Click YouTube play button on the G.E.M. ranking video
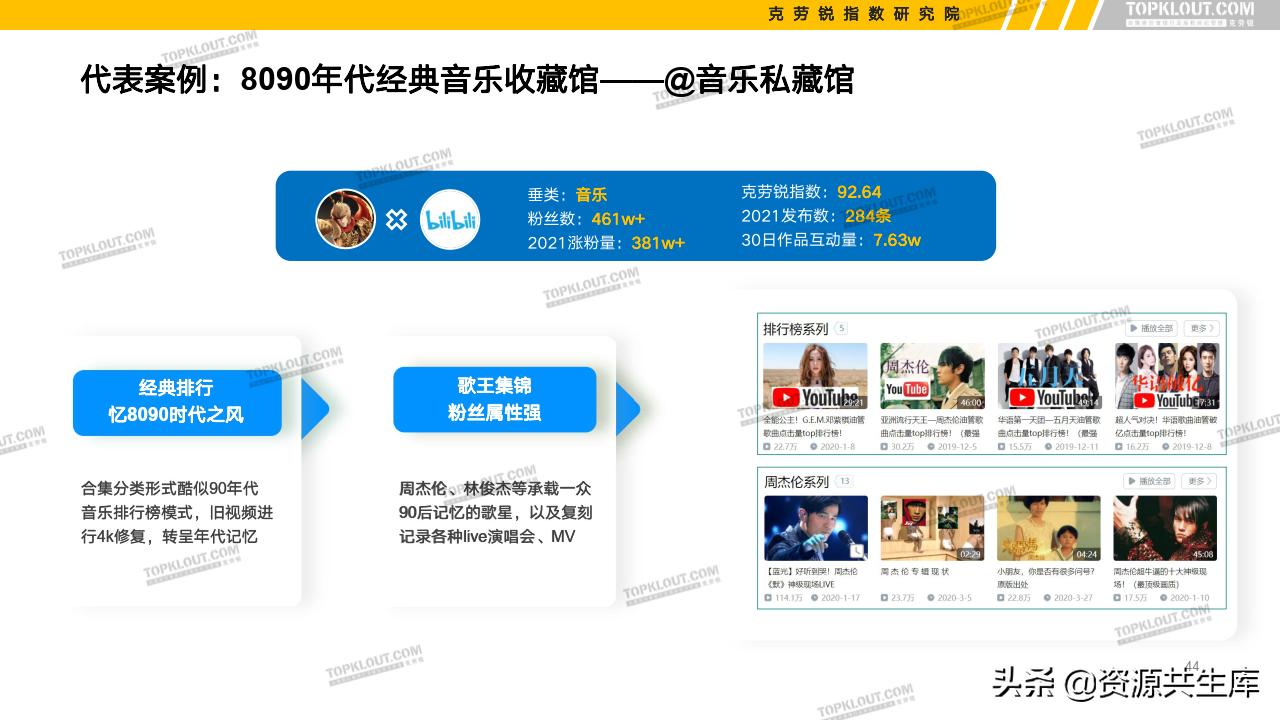This screenshot has height=720, width=1280. pyautogui.click(x=786, y=396)
